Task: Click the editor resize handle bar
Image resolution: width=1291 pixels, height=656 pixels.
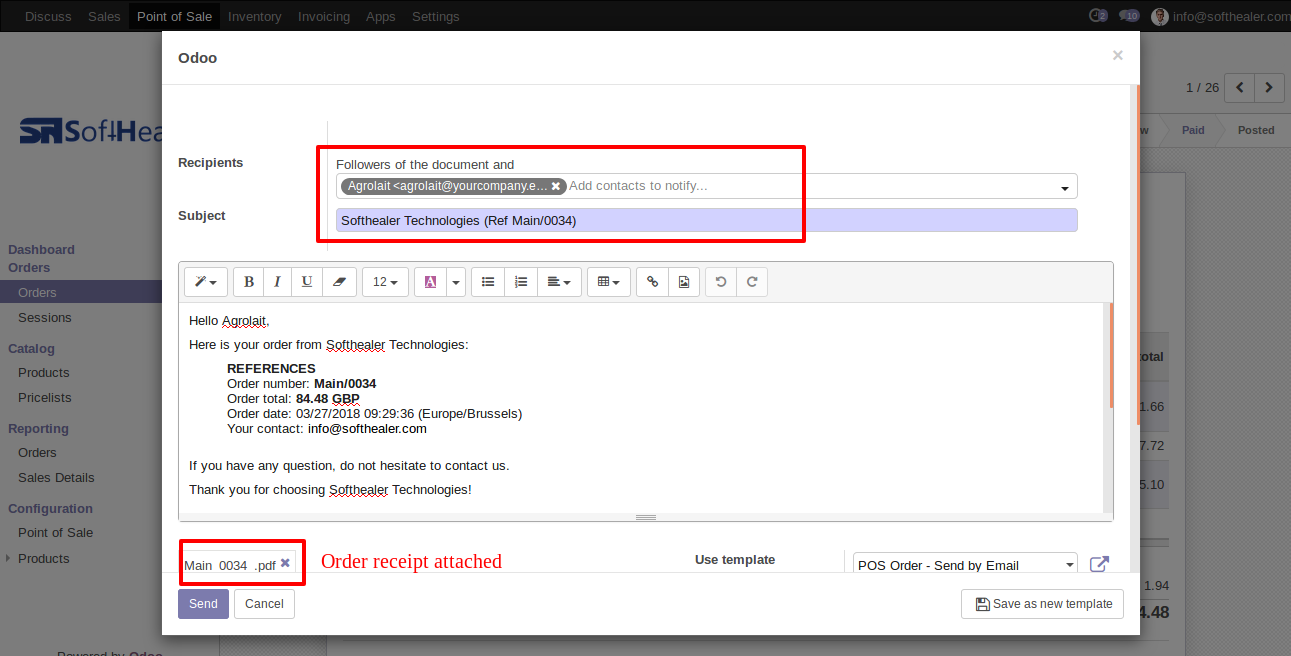Action: pos(646,517)
